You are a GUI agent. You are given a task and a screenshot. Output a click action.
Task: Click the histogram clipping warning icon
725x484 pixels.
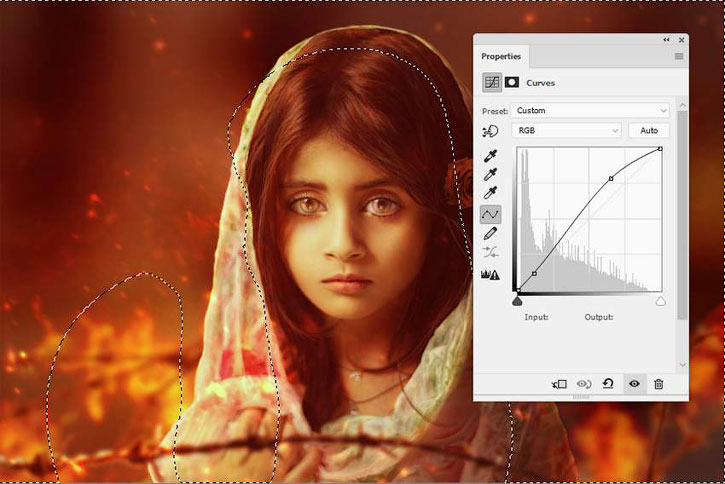(491, 275)
